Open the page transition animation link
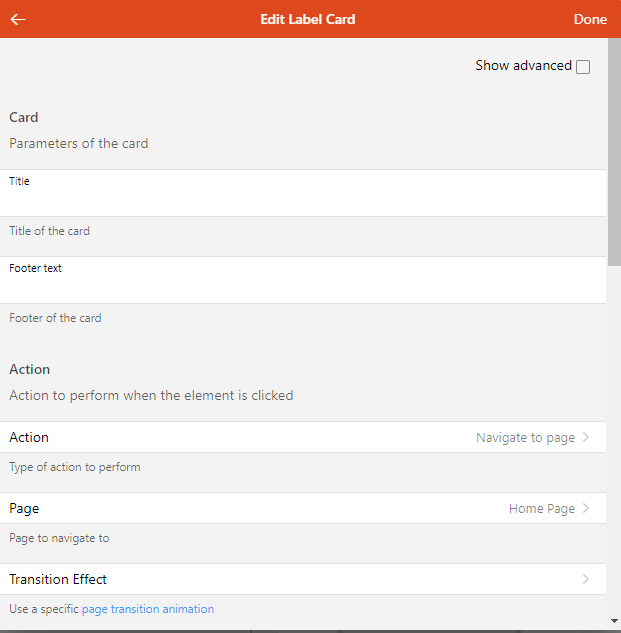The width and height of the screenshot is (621, 633). pos(148,609)
